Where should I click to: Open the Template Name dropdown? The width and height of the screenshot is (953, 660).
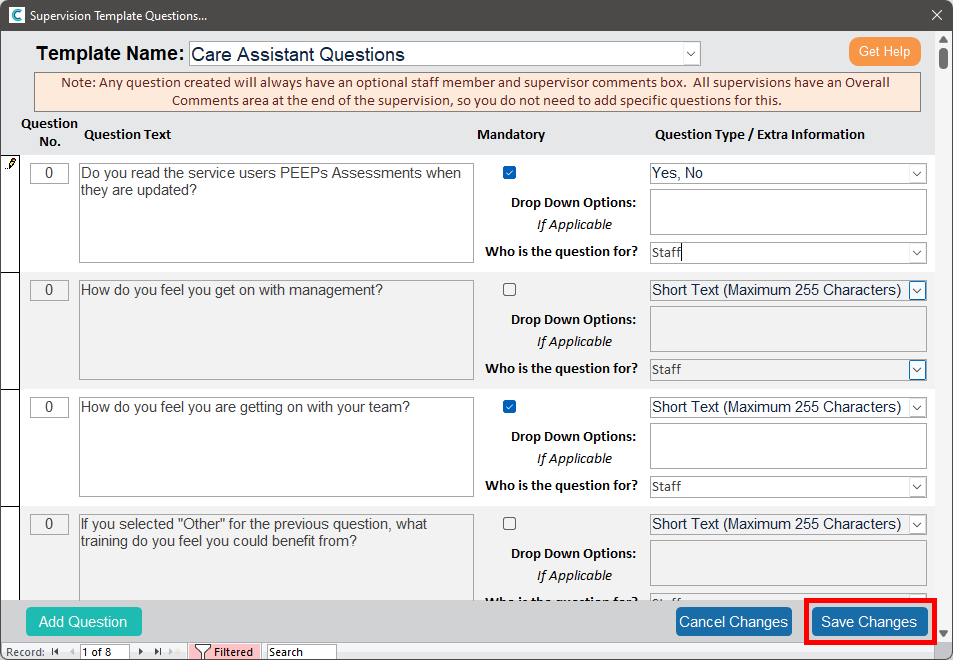[691, 54]
